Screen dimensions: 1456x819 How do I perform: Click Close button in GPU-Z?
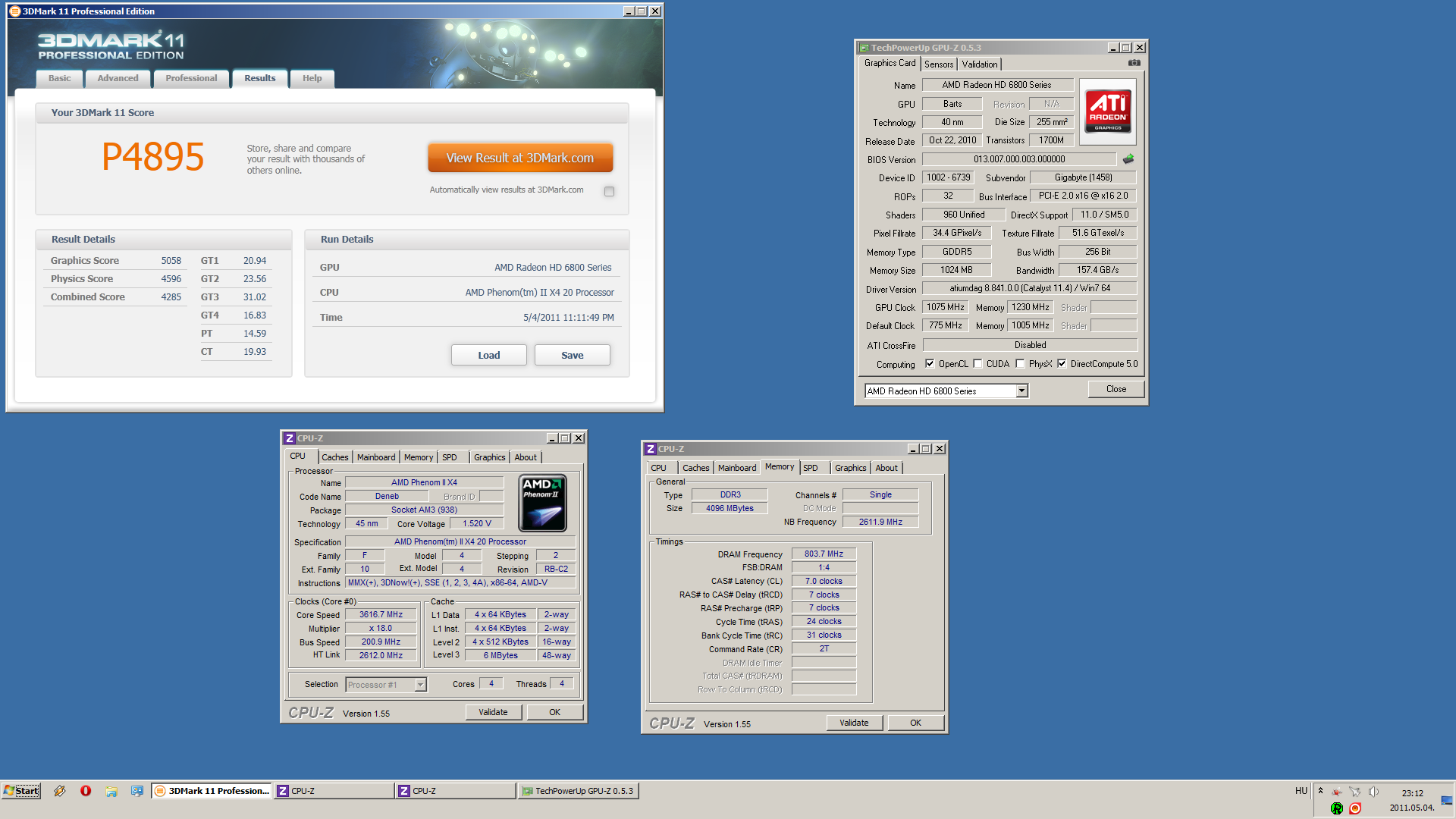tap(1116, 389)
